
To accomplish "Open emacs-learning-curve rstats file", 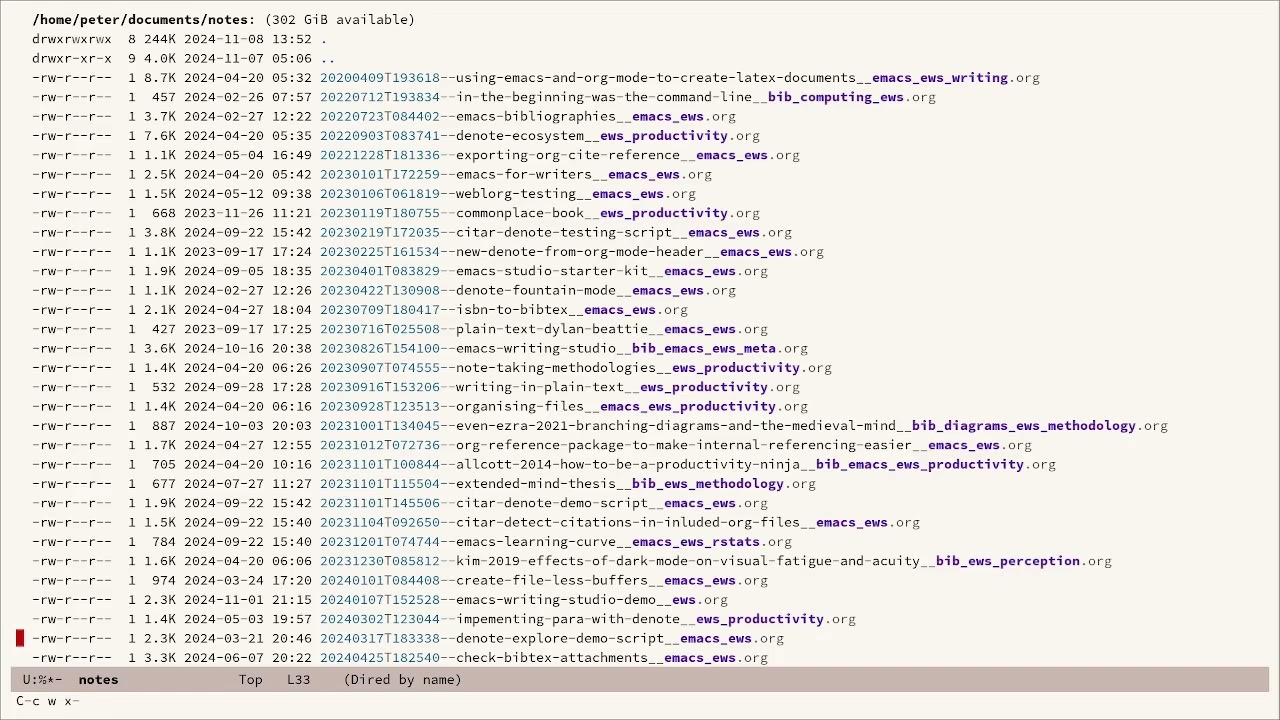I will 556,542.
